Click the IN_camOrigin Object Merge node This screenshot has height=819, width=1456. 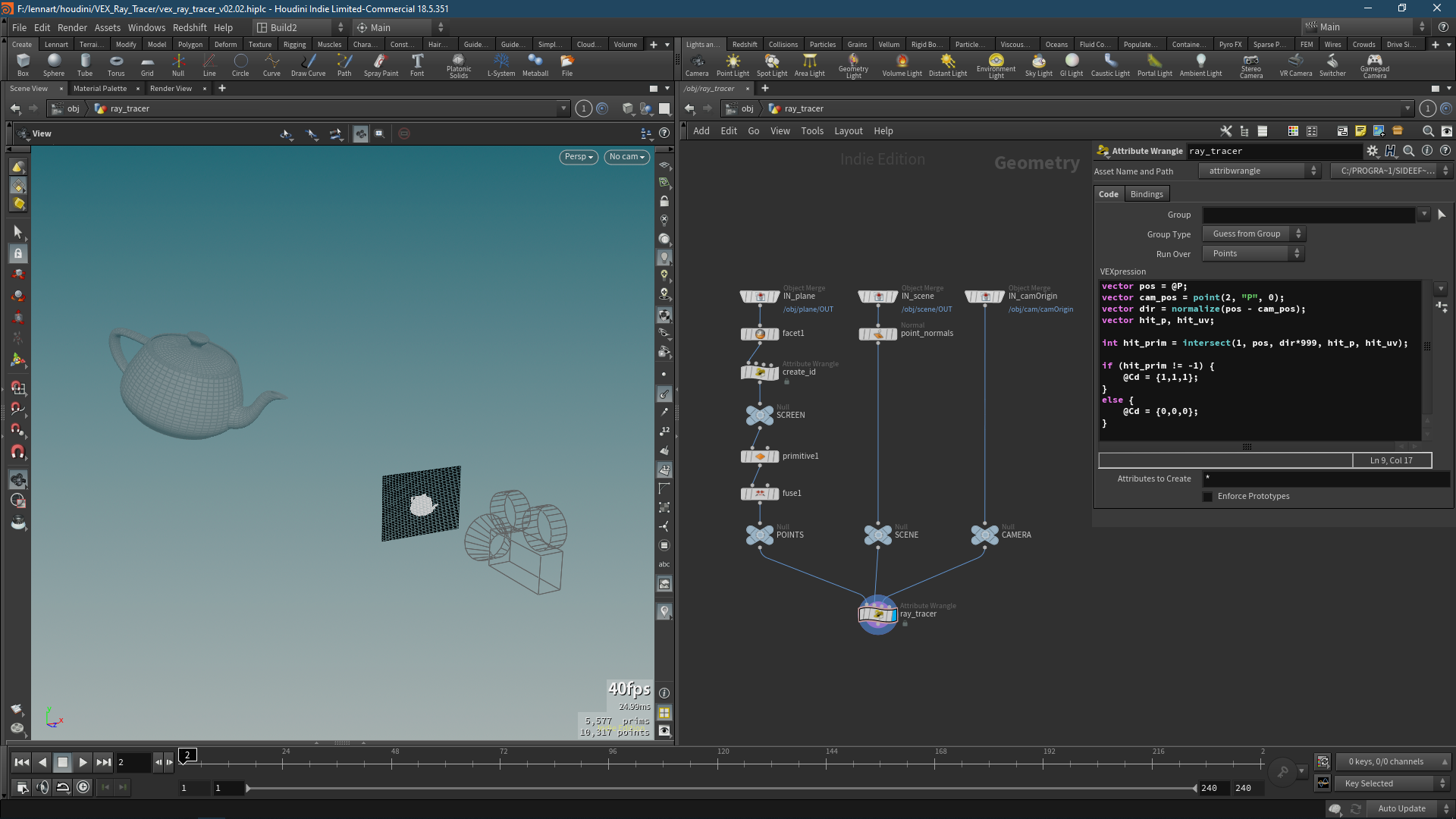(984, 297)
